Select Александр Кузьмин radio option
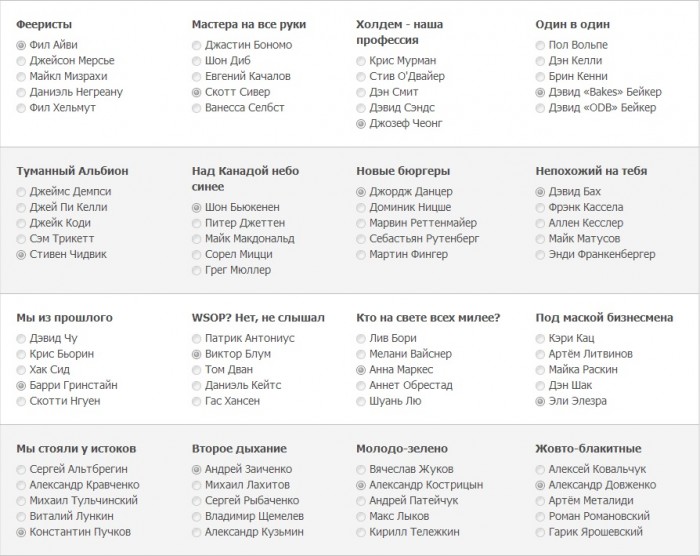The height and width of the screenshot is (556, 700). coord(197,531)
